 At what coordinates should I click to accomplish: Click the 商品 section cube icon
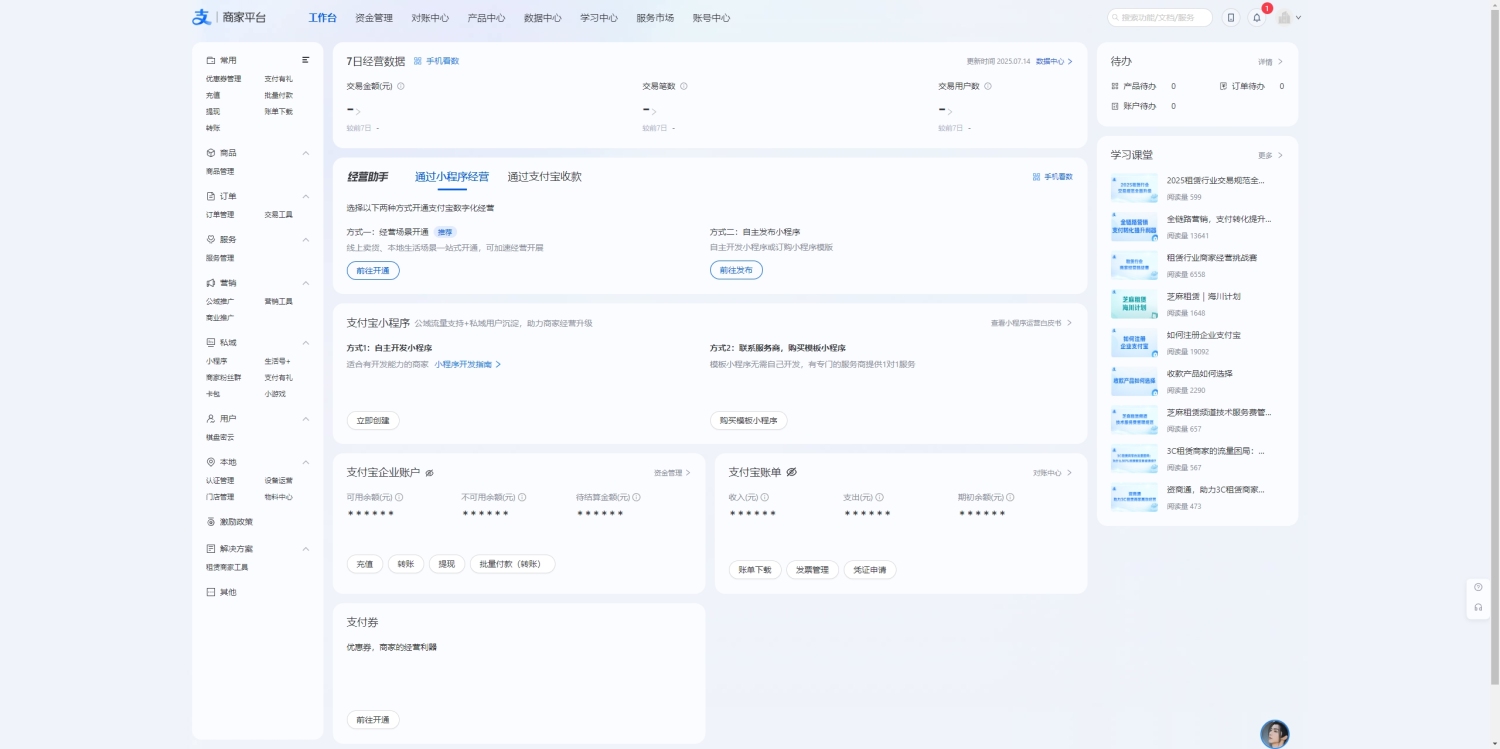pos(211,153)
